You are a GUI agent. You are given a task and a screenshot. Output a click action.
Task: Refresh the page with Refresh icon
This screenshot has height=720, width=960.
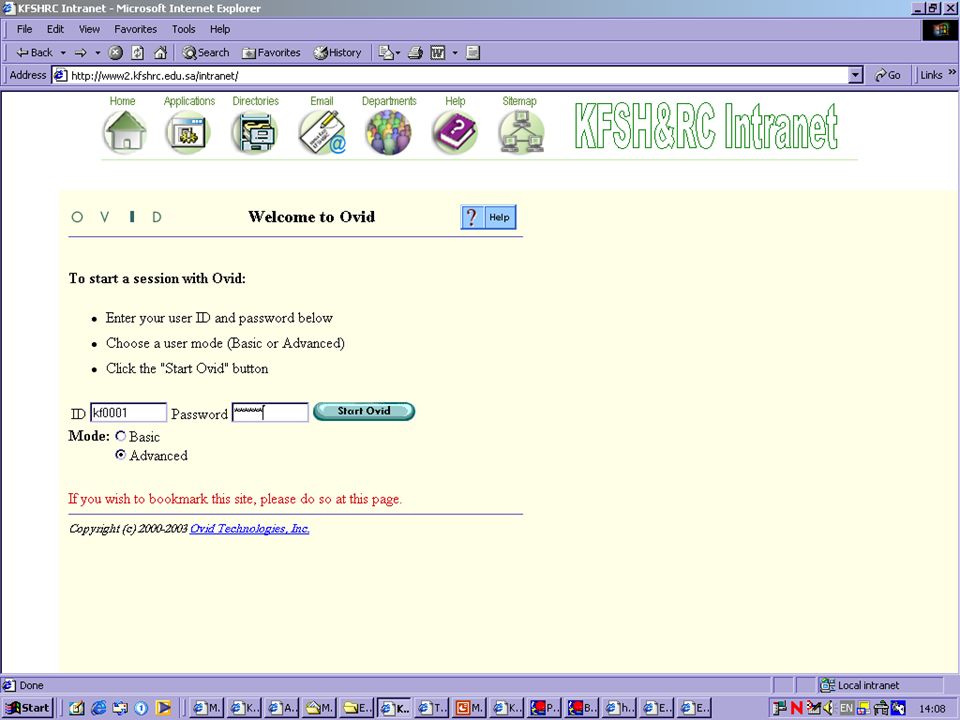click(x=138, y=53)
